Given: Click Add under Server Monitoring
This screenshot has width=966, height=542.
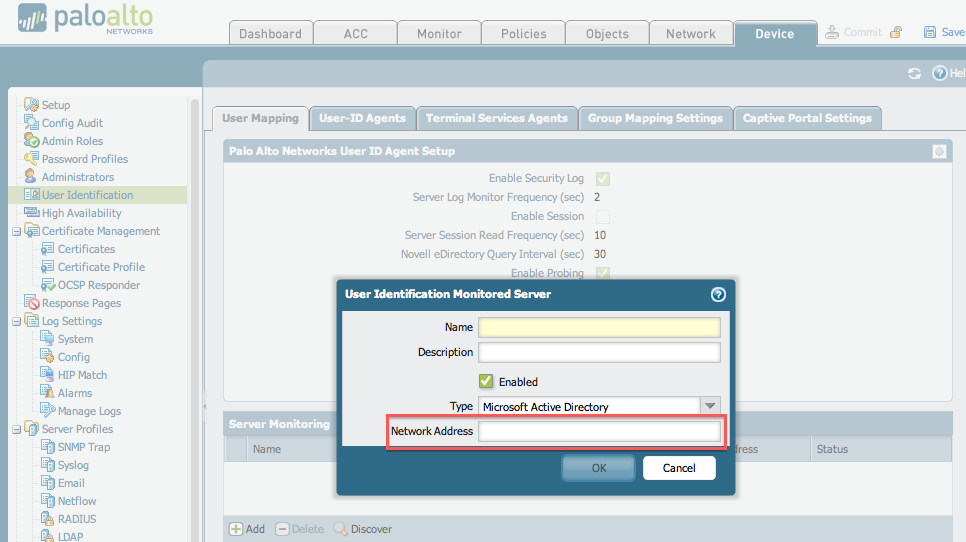Looking at the screenshot, I should (247, 529).
